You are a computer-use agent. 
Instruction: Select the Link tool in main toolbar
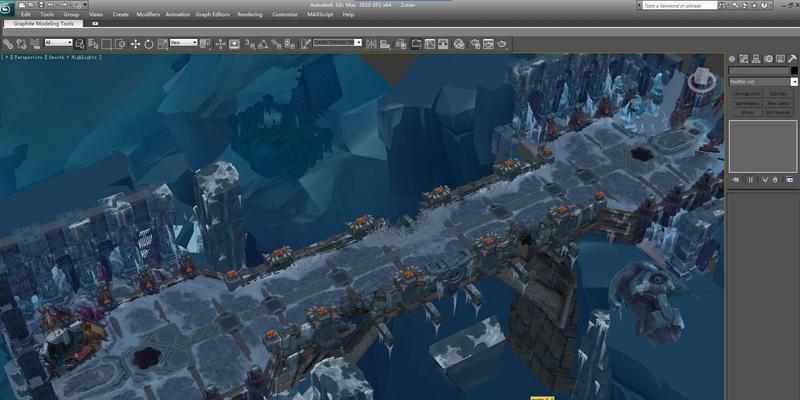8,44
